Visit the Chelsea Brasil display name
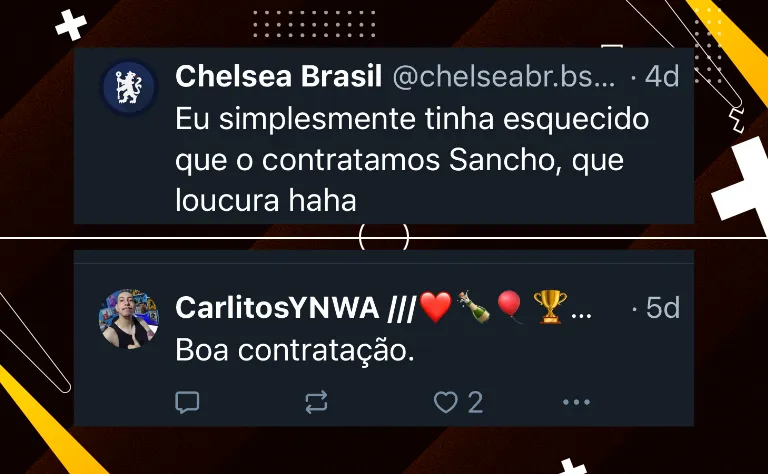 coord(278,76)
